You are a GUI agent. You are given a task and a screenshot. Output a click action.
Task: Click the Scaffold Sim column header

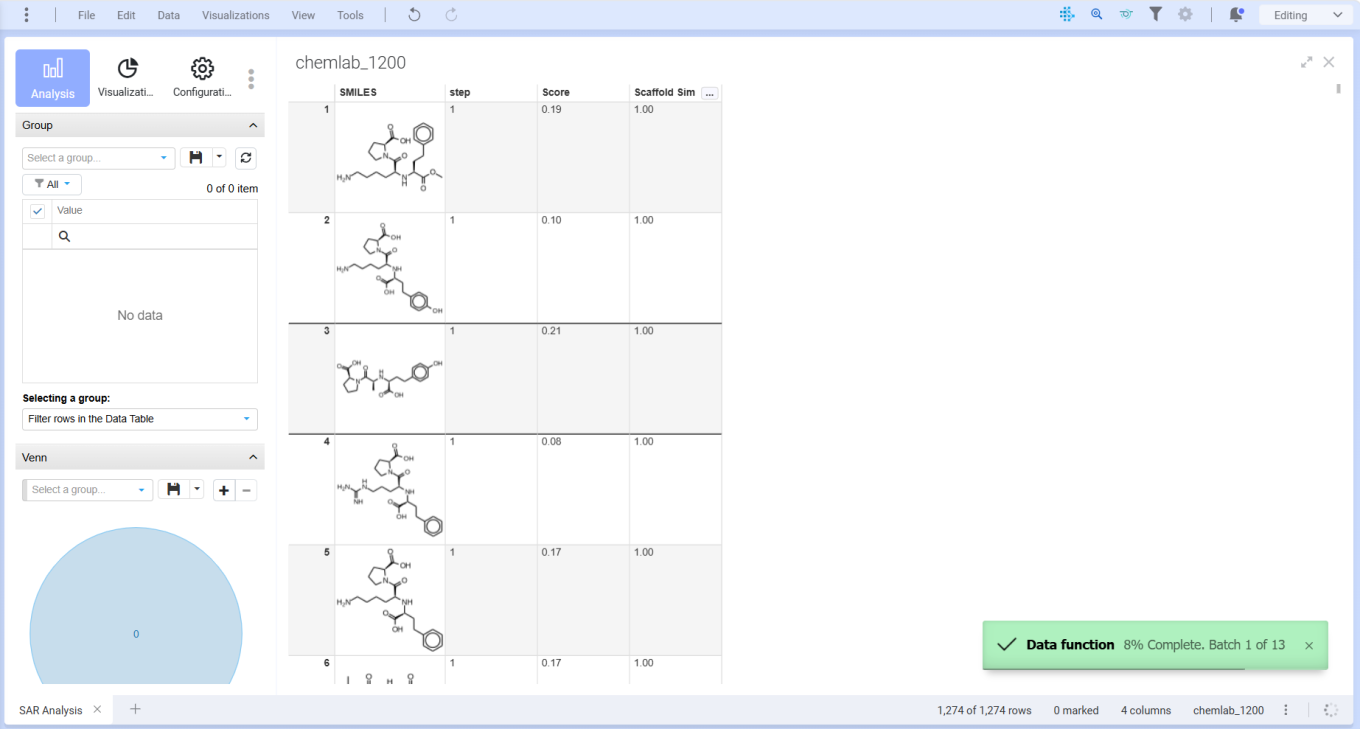[665, 93]
